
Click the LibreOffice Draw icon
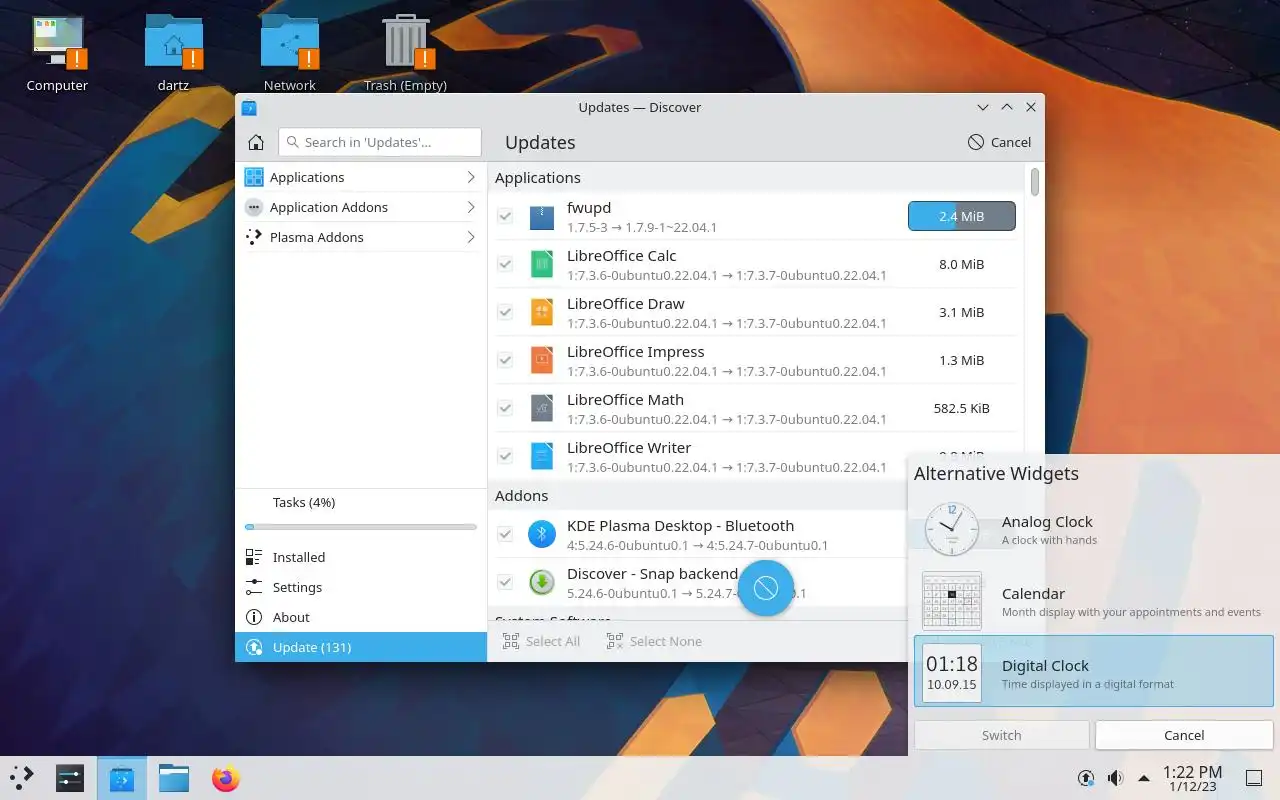coord(542,312)
